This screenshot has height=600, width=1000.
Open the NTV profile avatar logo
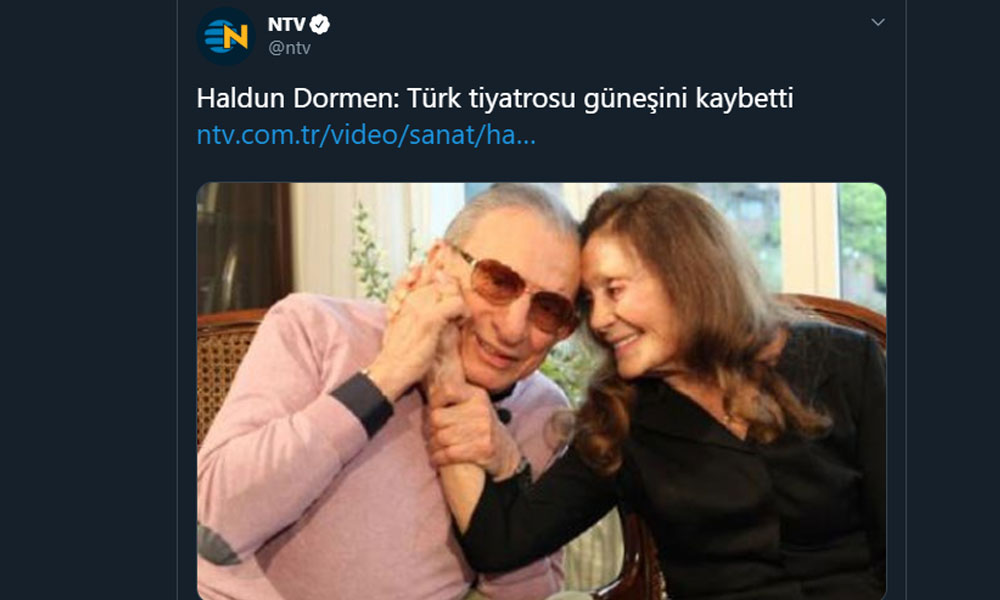click(x=225, y=36)
